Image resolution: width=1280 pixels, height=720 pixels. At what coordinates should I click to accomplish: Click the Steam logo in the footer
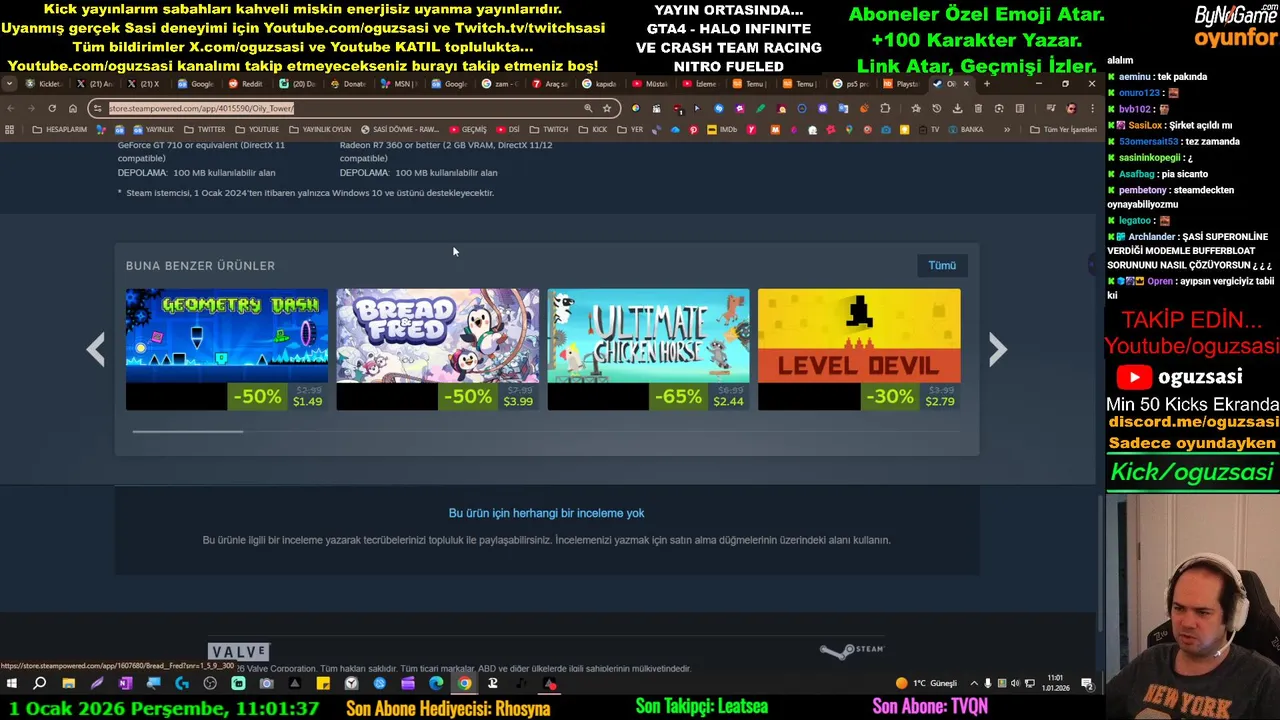click(x=852, y=650)
